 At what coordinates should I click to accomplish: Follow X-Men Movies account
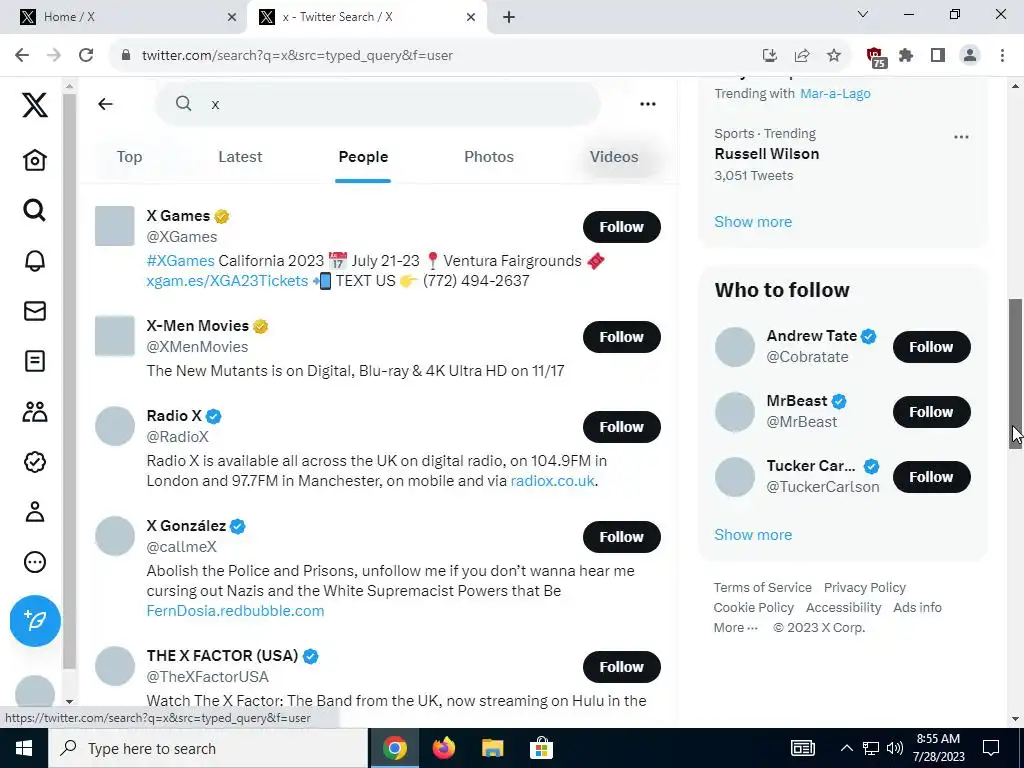point(622,337)
